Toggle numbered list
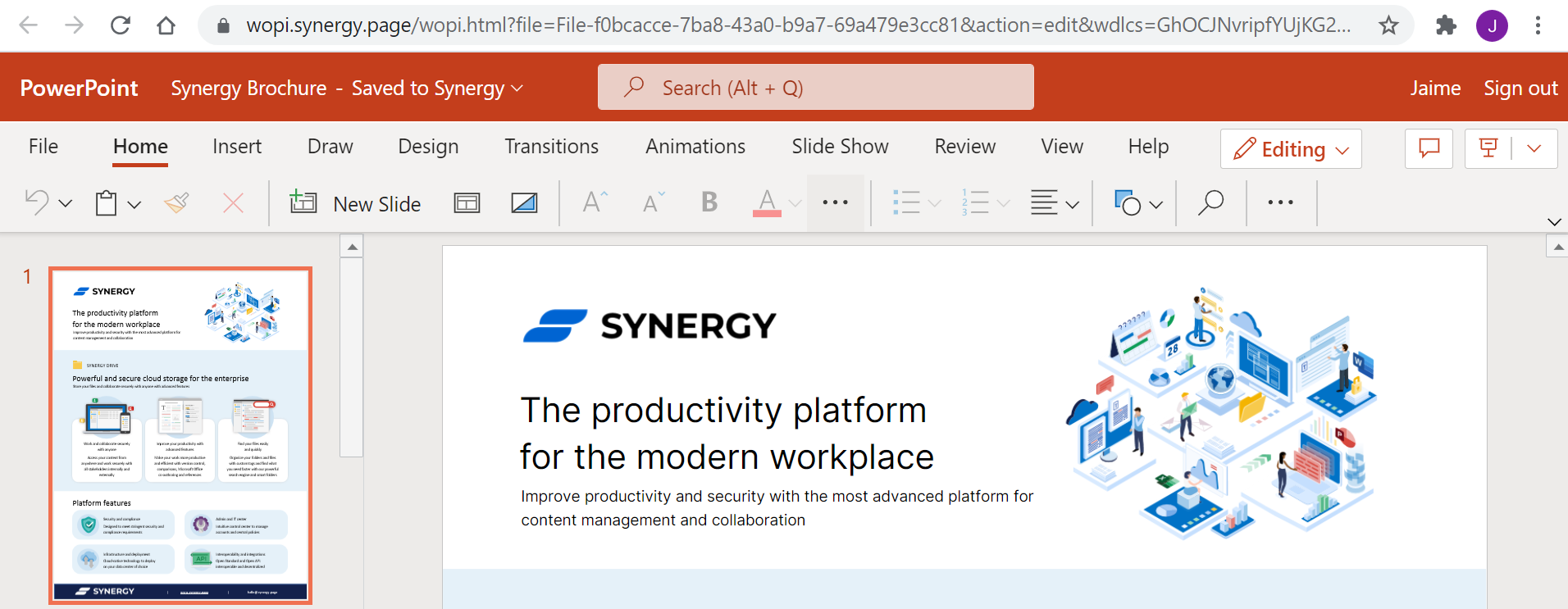The image size is (1568, 609). click(x=975, y=202)
